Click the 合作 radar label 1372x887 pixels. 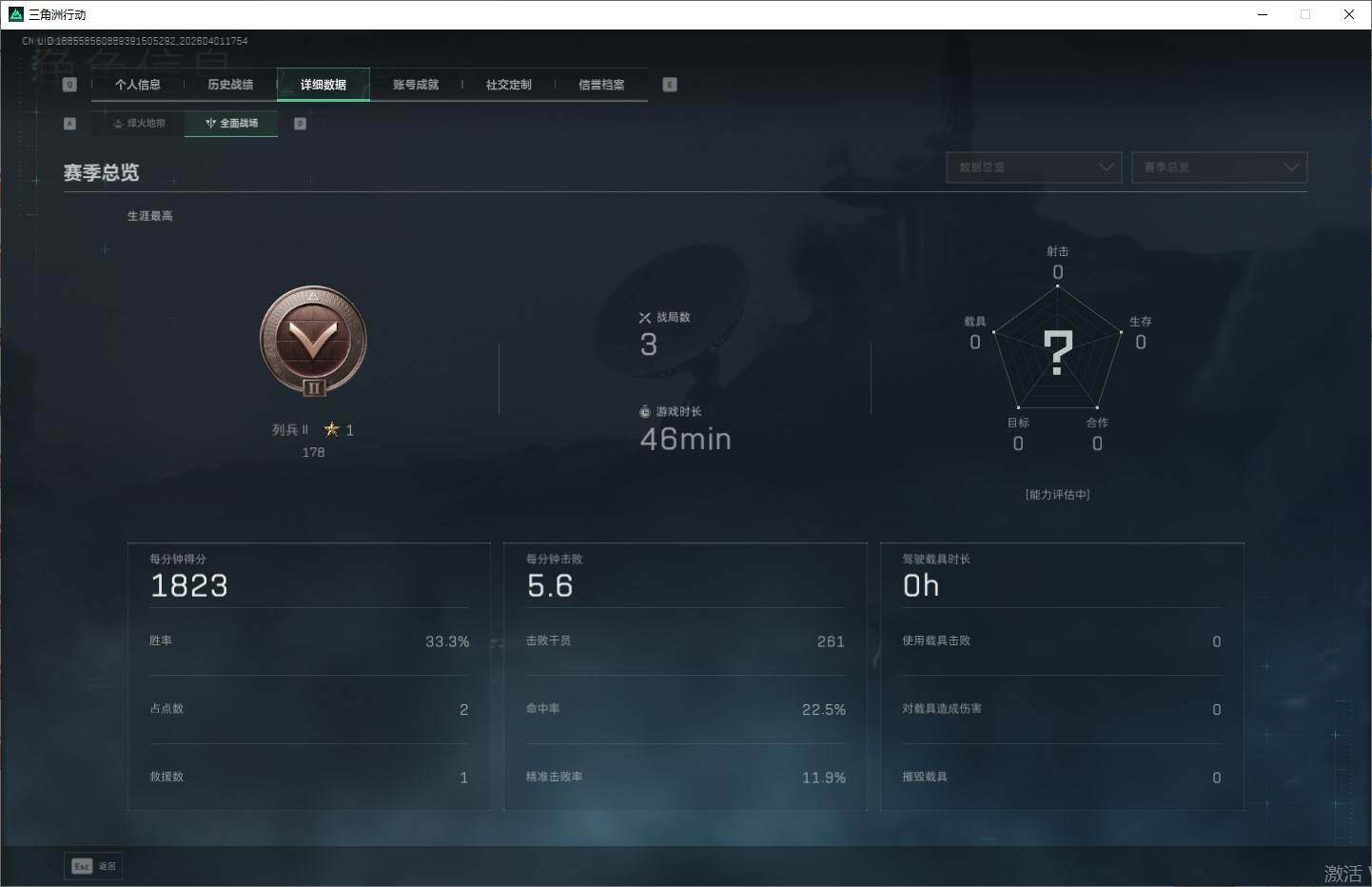pos(1098,423)
